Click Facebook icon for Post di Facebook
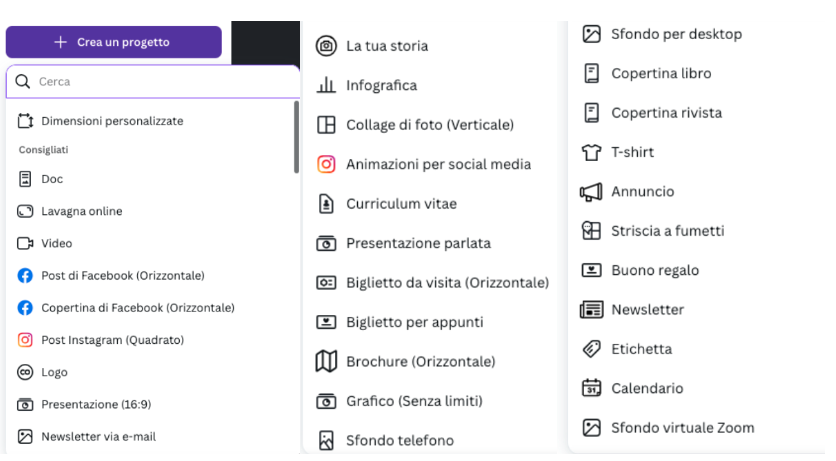Image resolution: width=836 pixels, height=461 pixels. tap(25, 275)
